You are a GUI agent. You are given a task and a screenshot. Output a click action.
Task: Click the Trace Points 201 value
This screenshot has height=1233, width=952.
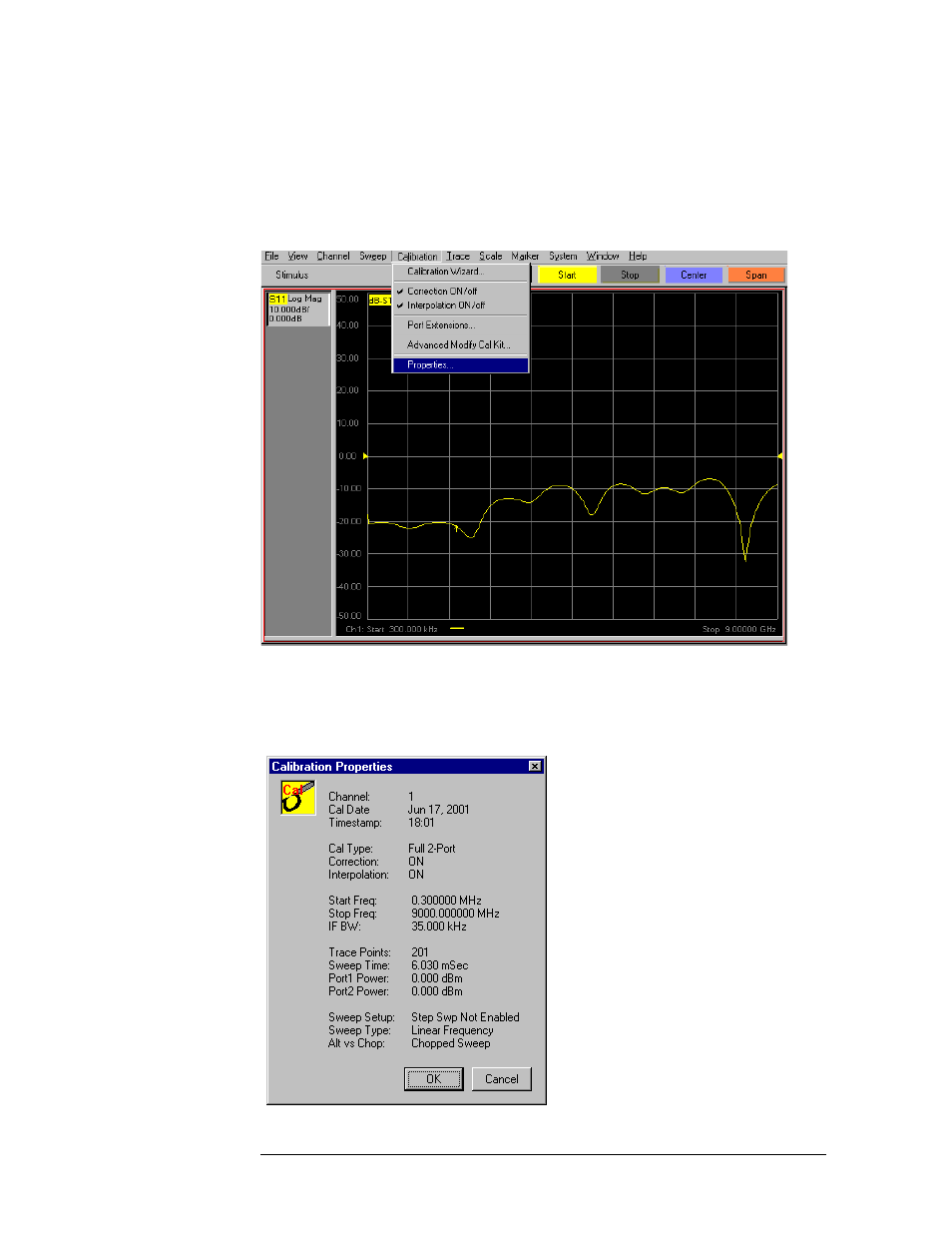(420, 953)
